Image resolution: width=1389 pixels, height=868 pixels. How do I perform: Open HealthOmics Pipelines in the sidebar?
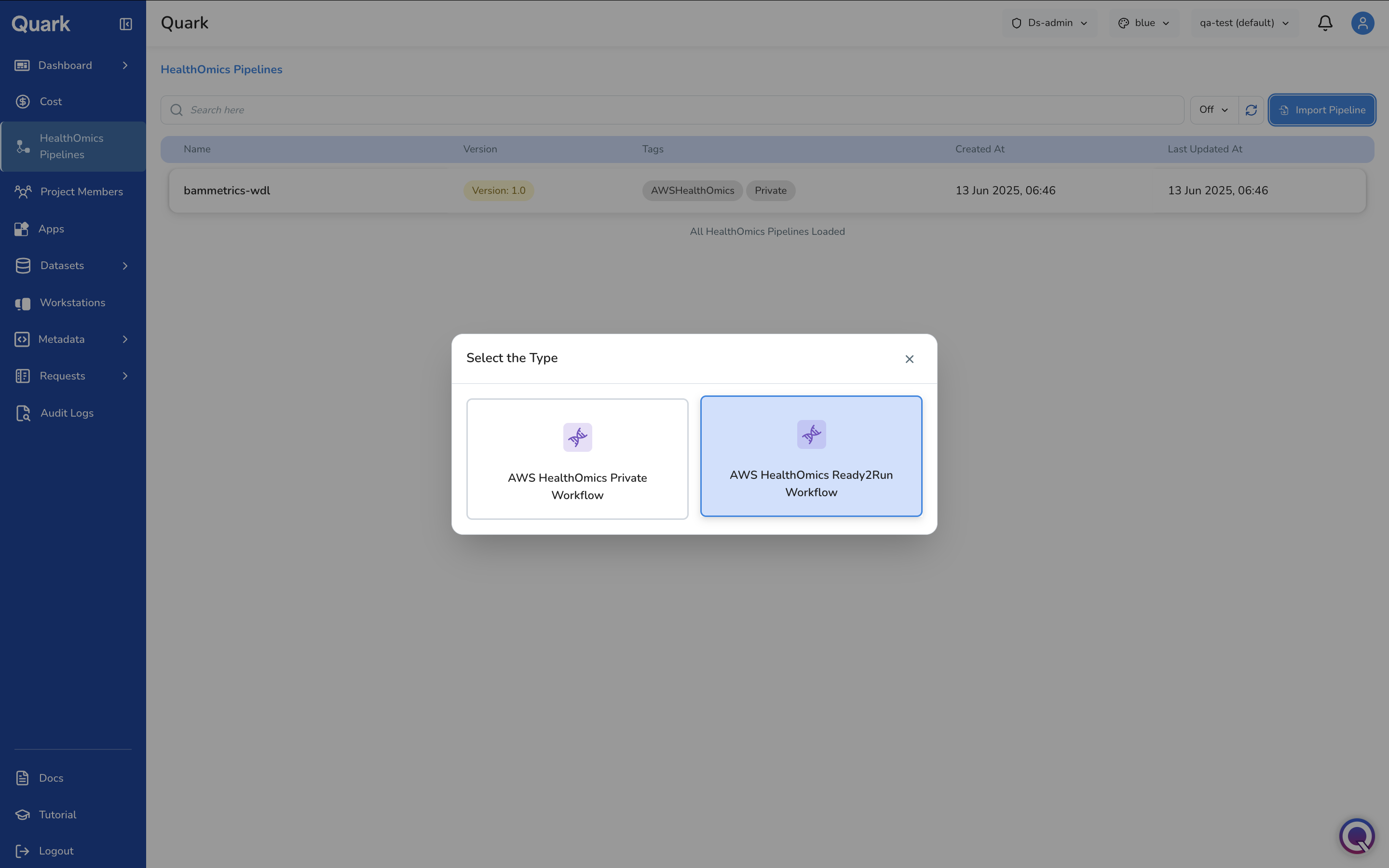[x=73, y=147]
